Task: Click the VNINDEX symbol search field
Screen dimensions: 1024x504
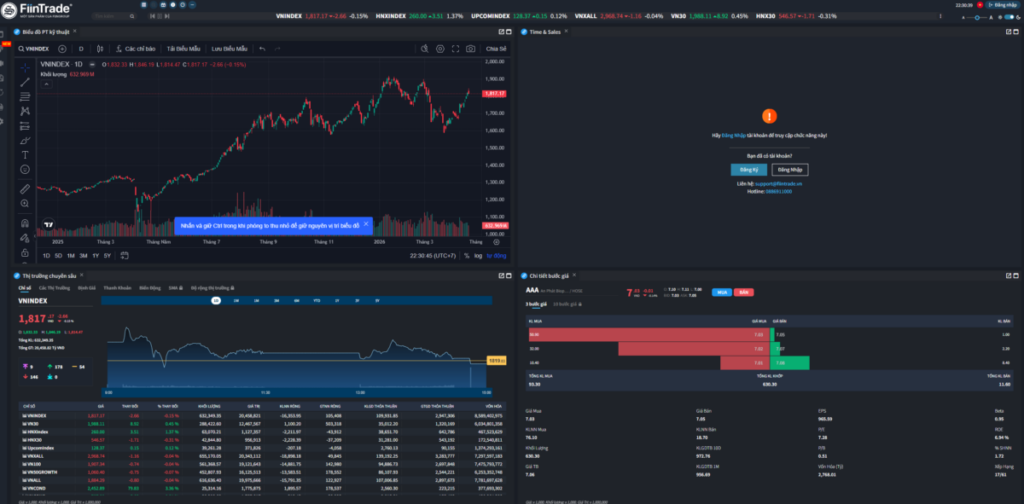Action: tap(34, 48)
